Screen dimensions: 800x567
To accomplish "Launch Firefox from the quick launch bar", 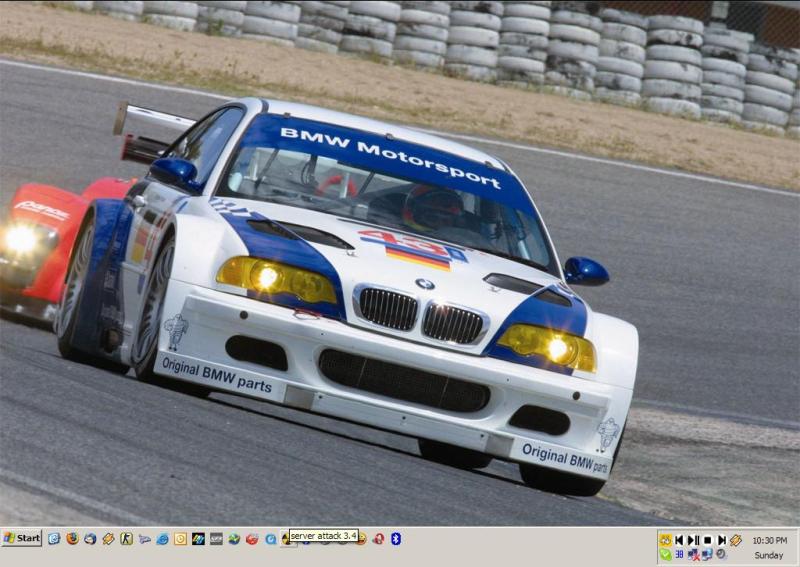I will point(72,538).
